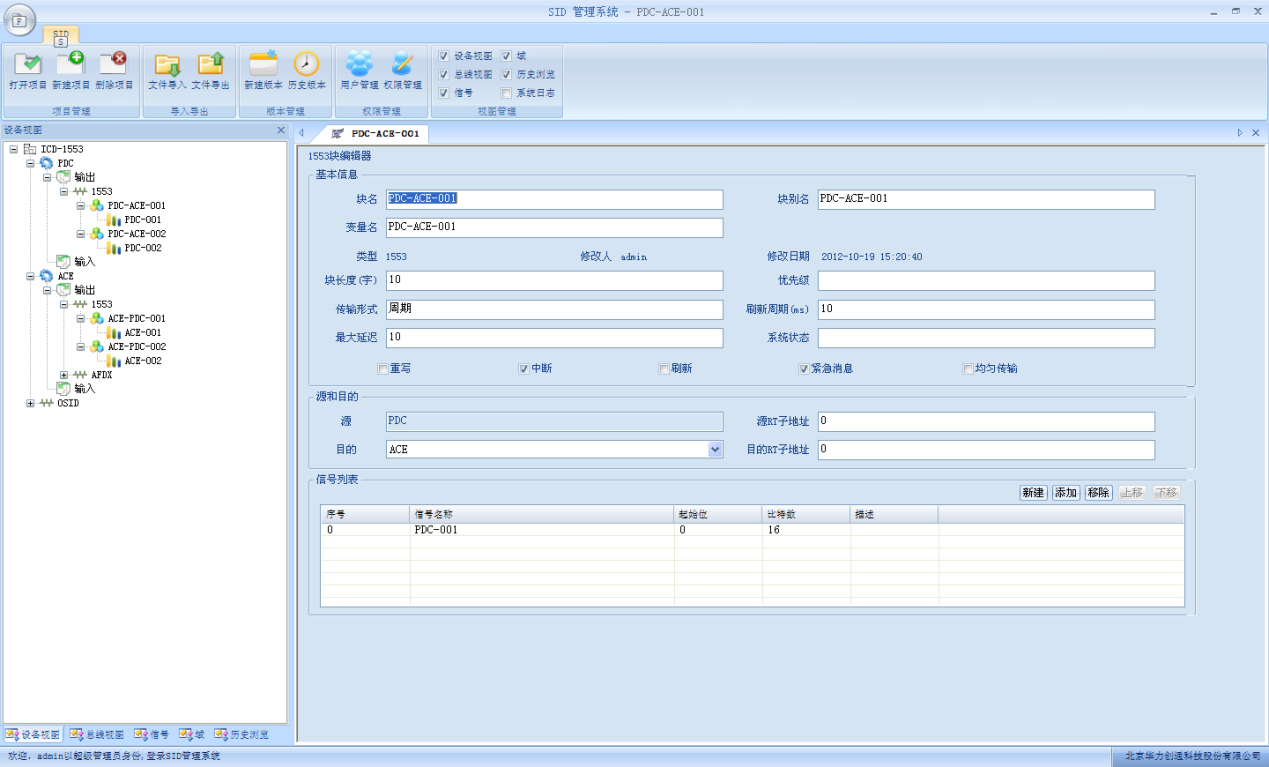Close the 设备视图 side panel

(x=281, y=131)
